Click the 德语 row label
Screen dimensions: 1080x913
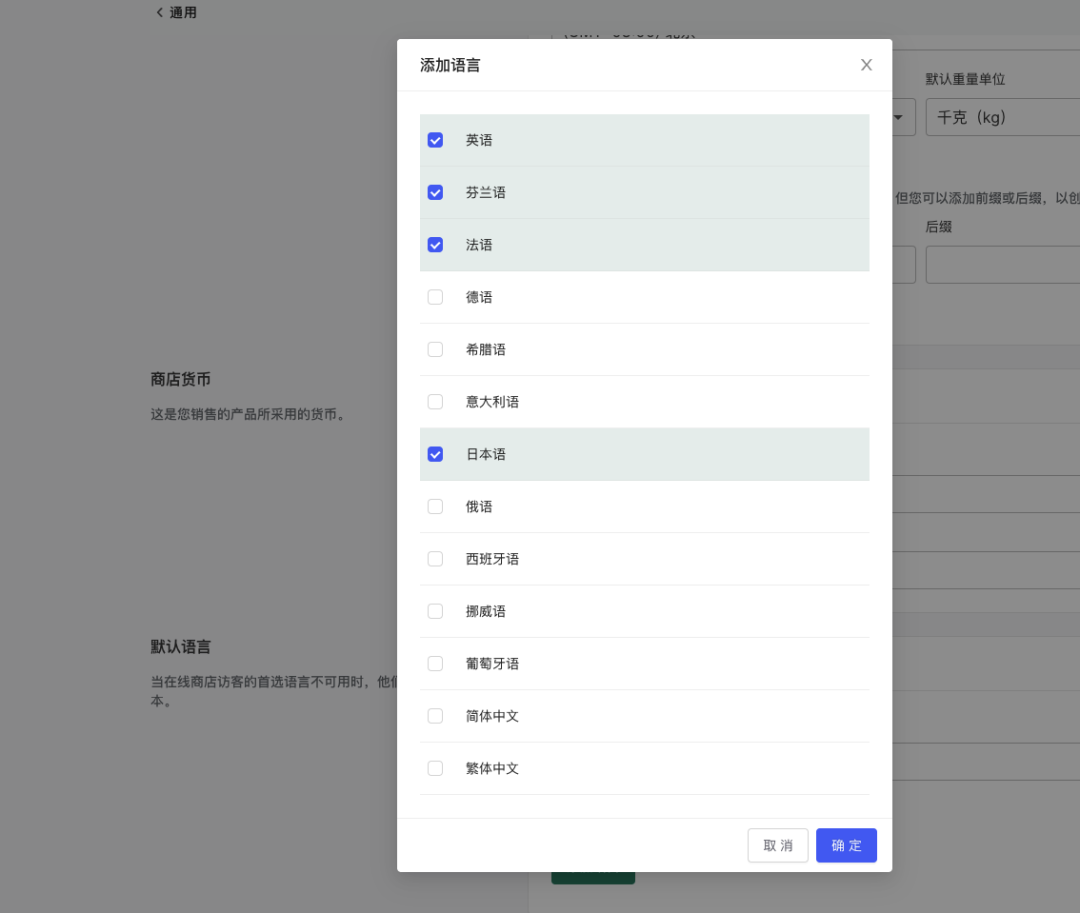tap(479, 297)
